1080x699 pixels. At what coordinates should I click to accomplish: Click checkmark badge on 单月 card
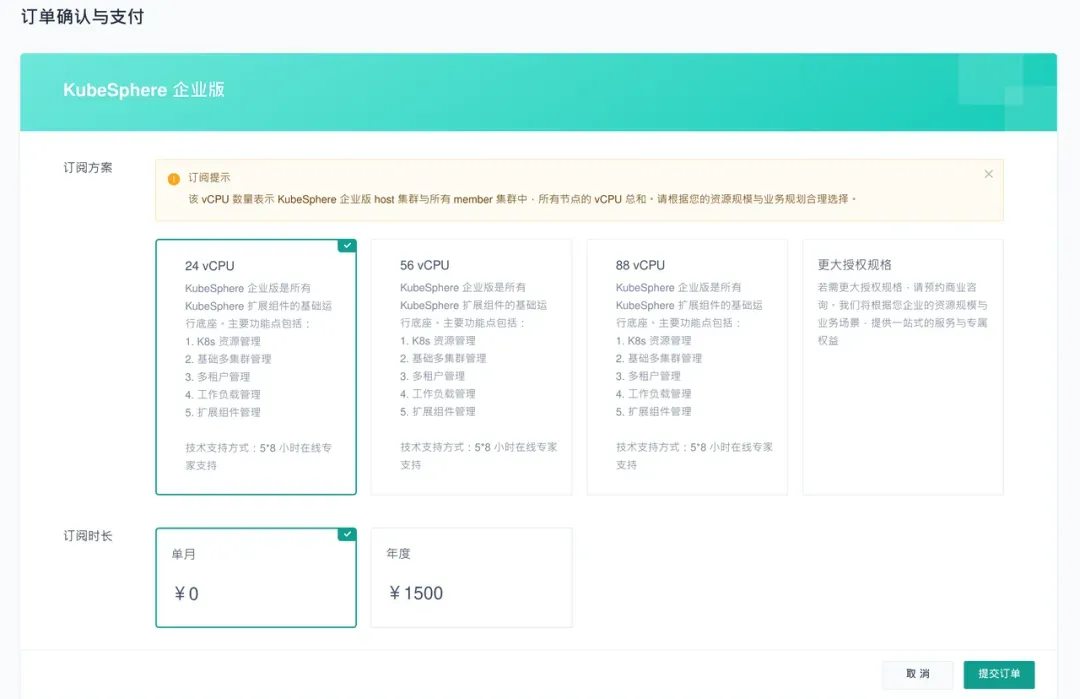click(x=347, y=534)
